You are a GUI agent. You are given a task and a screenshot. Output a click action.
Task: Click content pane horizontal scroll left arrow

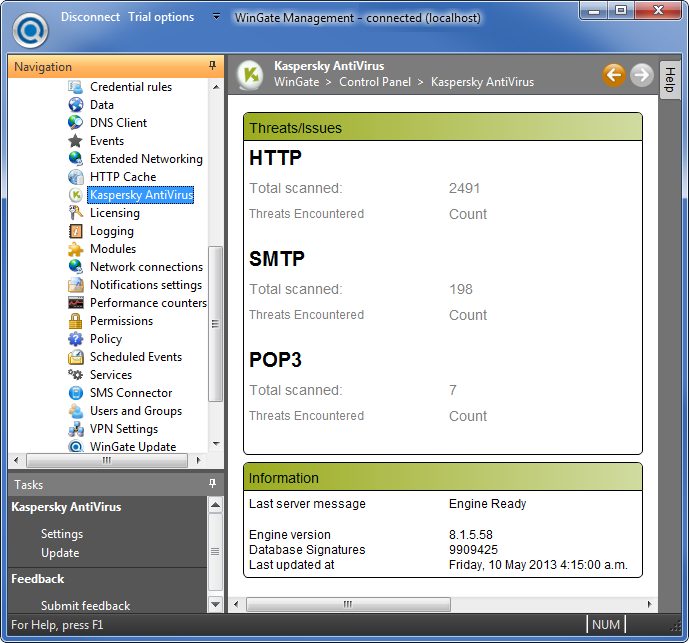[236, 604]
